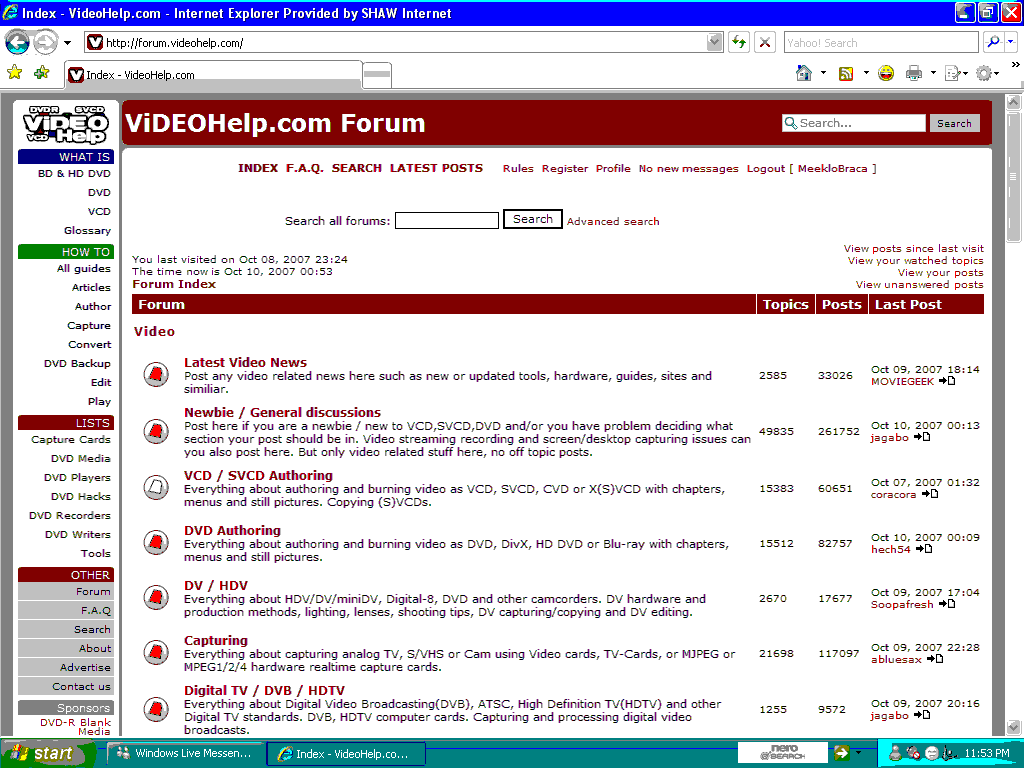The image size is (1024, 768).
Task: Expand the toolbar overflow chevron
Action: pyautogui.click(x=1016, y=65)
